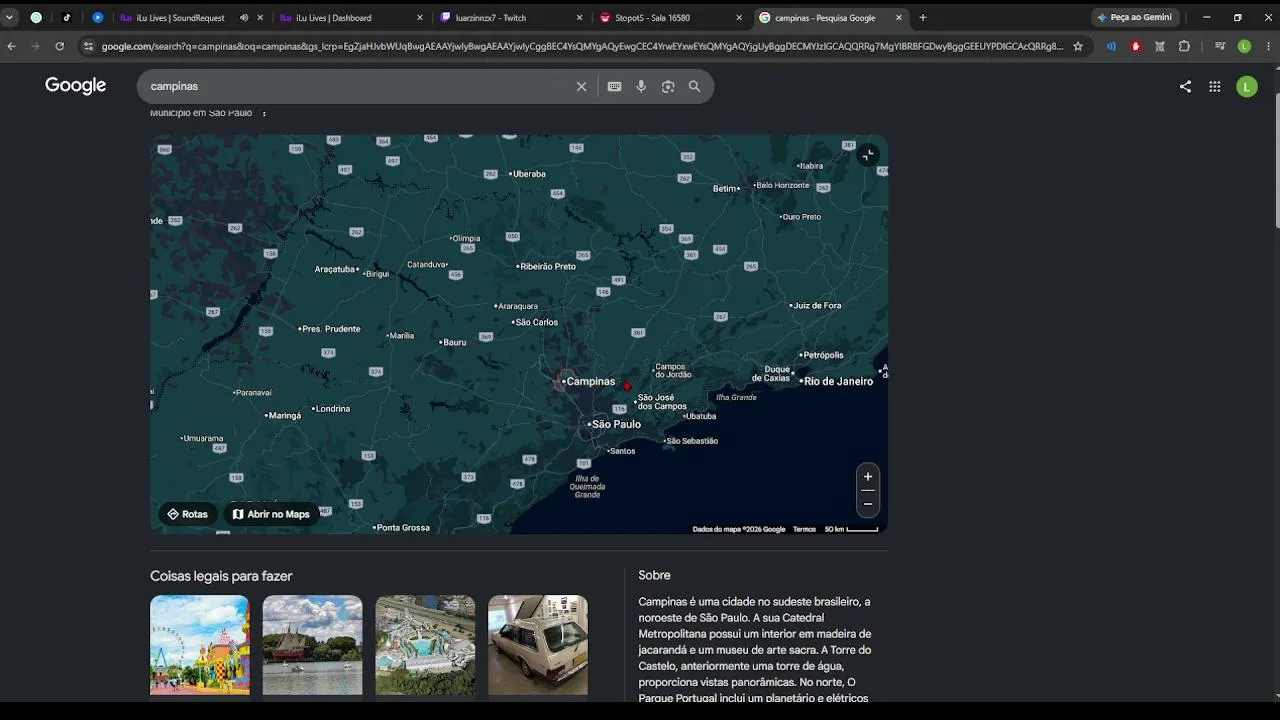Screen dimensions: 1280x720
Task: Open the Extensions puzzle menu
Action: (1185, 46)
